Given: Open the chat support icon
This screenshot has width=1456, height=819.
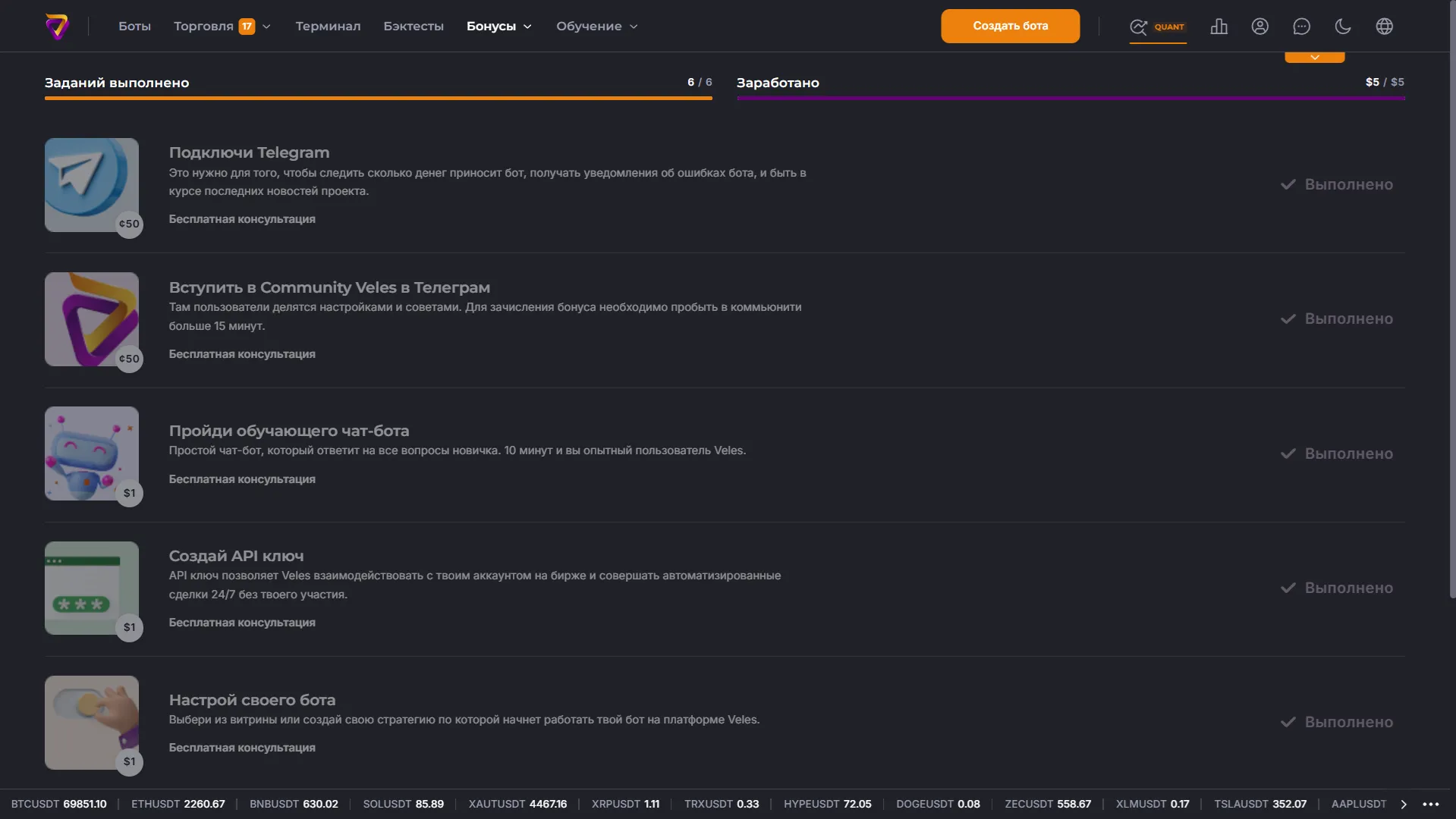Looking at the screenshot, I should click(1302, 27).
